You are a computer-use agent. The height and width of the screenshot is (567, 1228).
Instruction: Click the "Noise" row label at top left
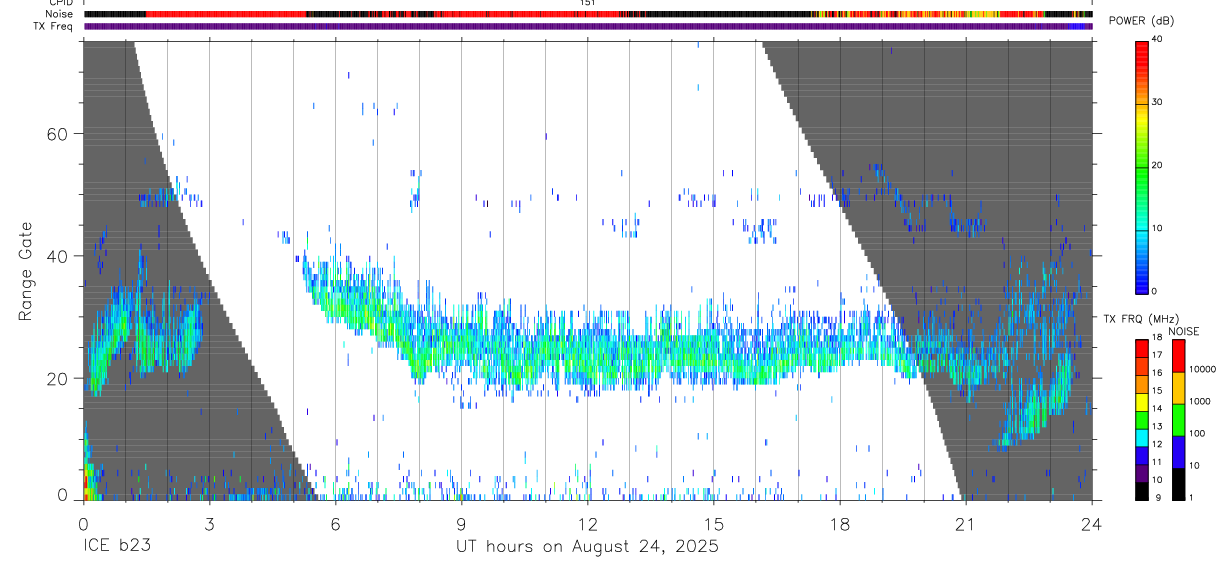(60, 14)
